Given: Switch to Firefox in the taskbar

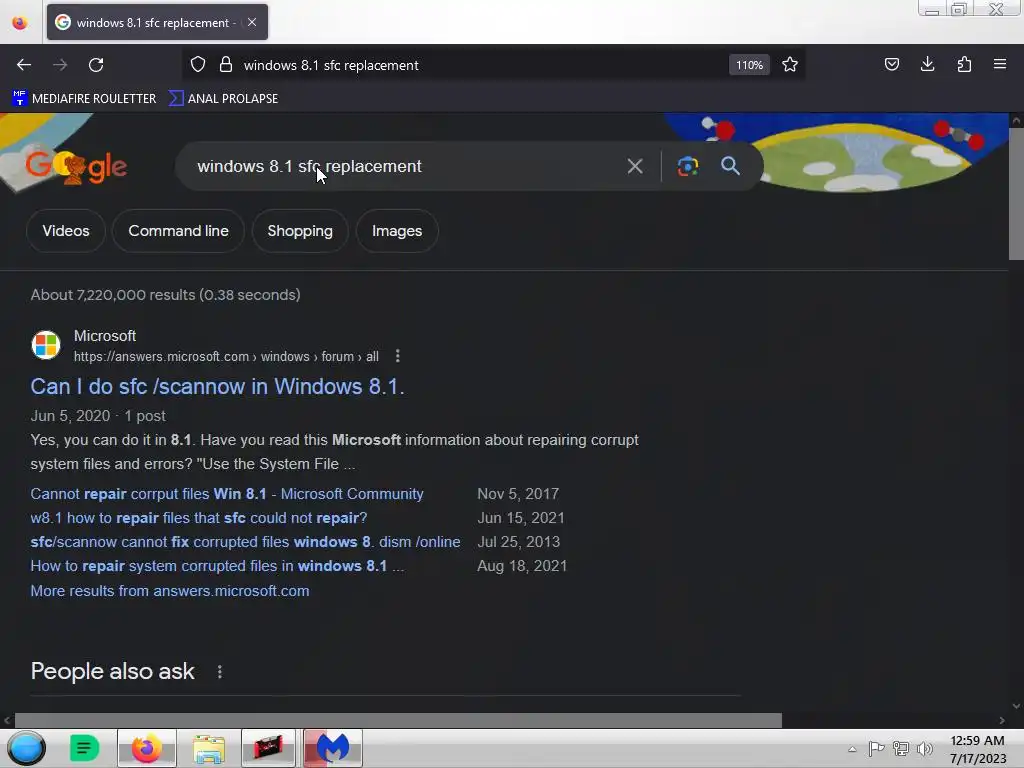Looking at the screenshot, I should click(x=147, y=748).
